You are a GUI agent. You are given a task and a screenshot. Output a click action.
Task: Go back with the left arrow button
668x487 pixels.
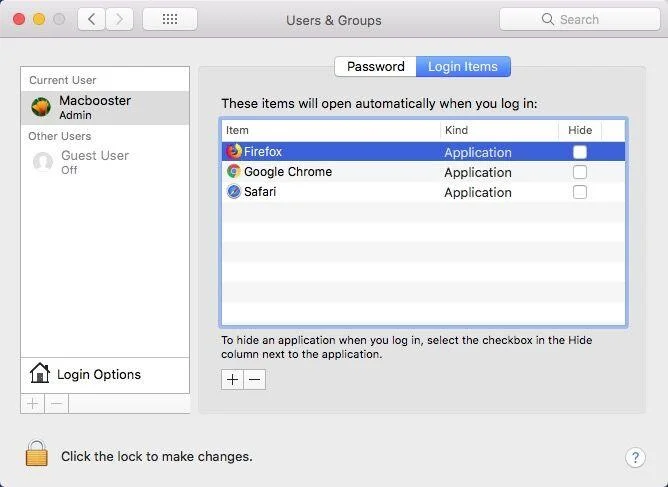pyautogui.click(x=91, y=19)
